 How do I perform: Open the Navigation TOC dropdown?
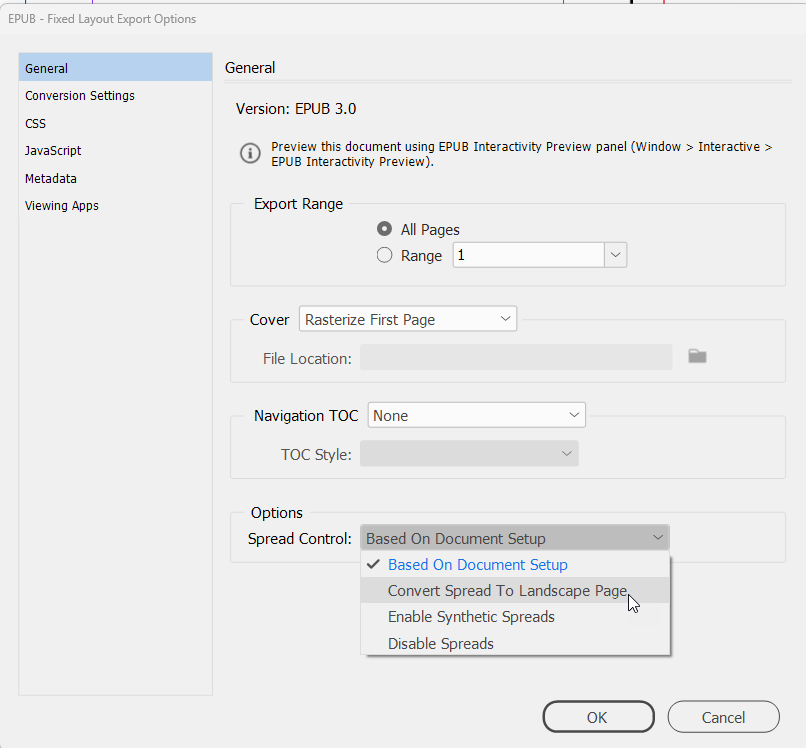[x=476, y=415]
